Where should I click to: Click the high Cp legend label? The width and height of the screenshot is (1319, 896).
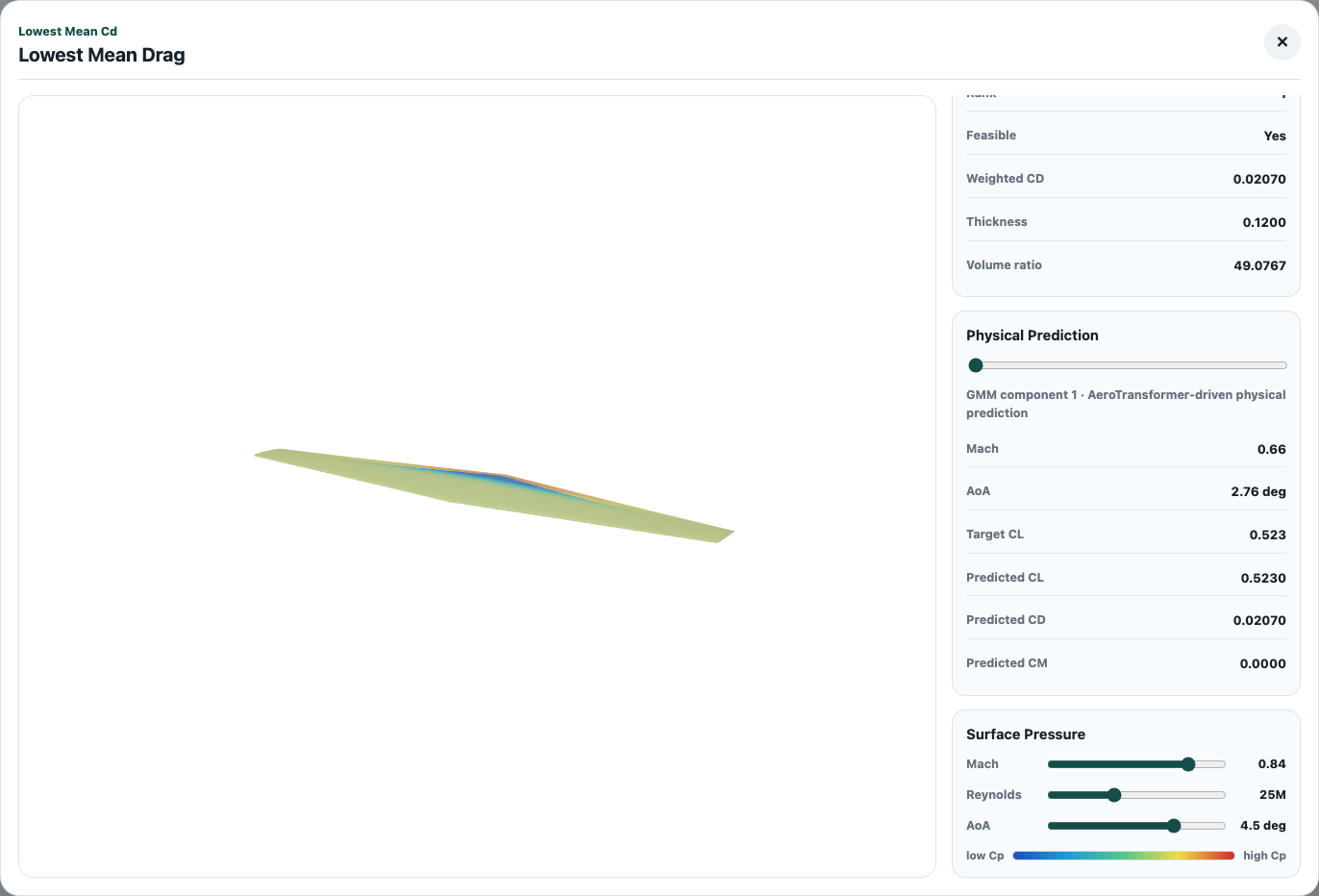[x=1264, y=856]
